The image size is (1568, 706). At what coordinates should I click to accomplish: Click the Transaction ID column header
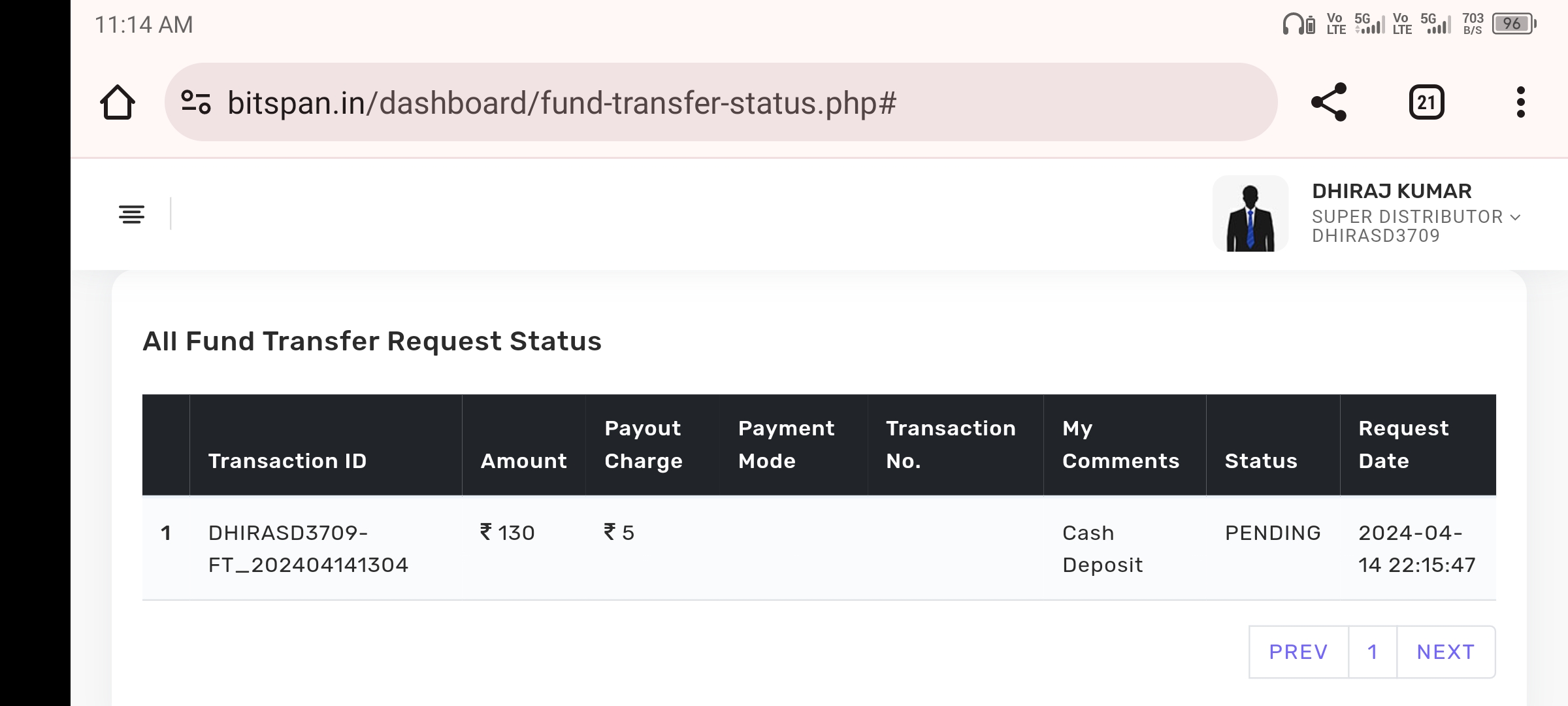coord(287,461)
